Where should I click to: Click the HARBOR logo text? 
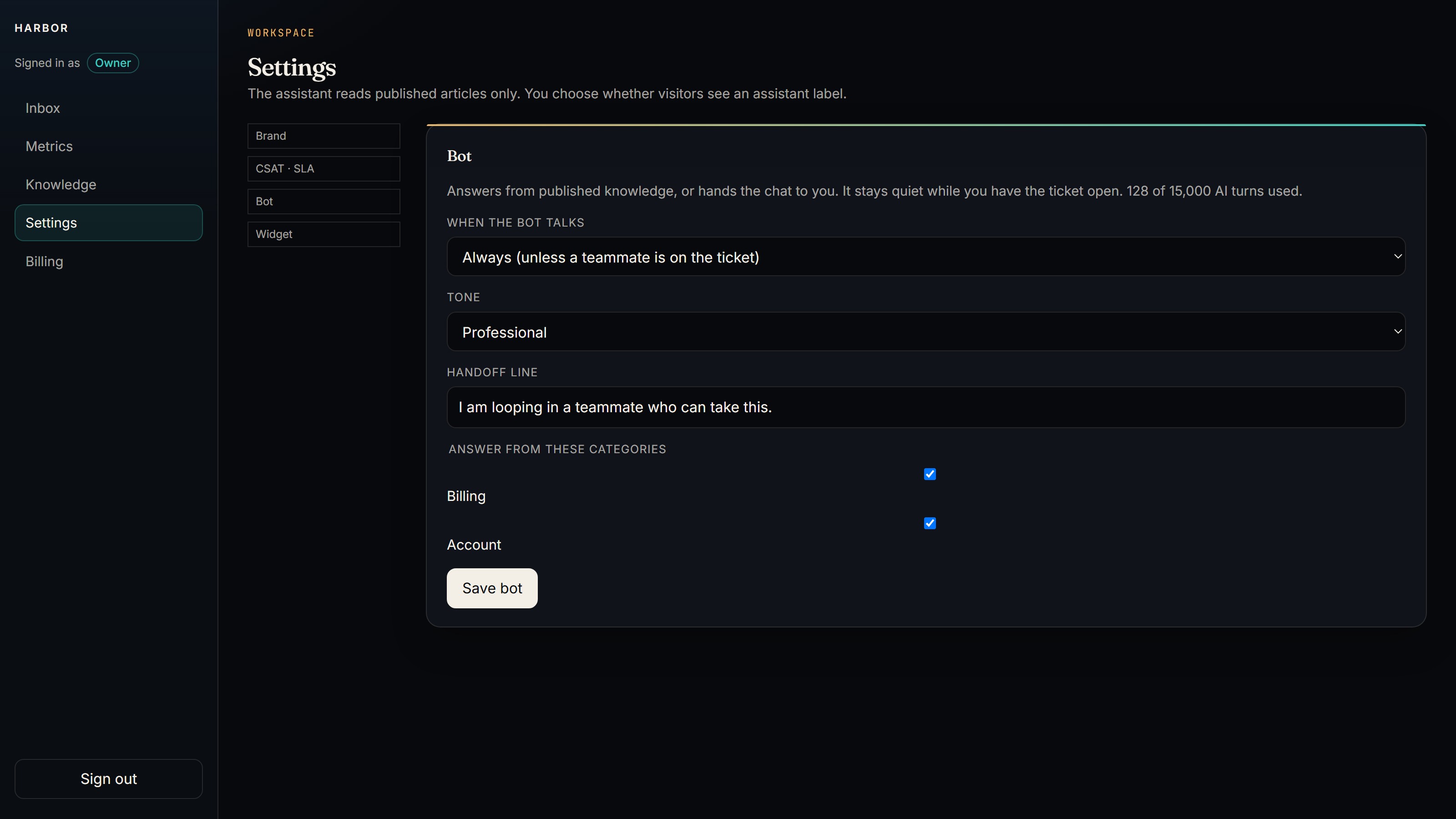click(x=41, y=28)
